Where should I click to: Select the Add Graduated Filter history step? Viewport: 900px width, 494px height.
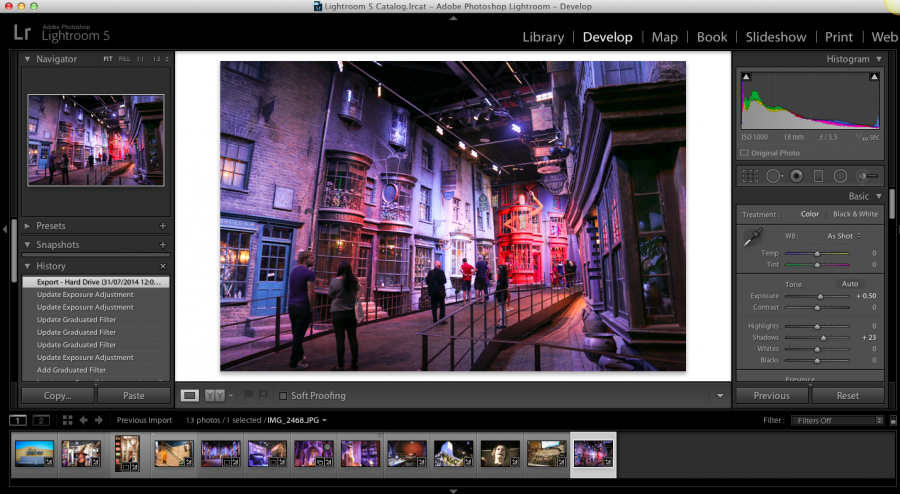(x=95, y=370)
